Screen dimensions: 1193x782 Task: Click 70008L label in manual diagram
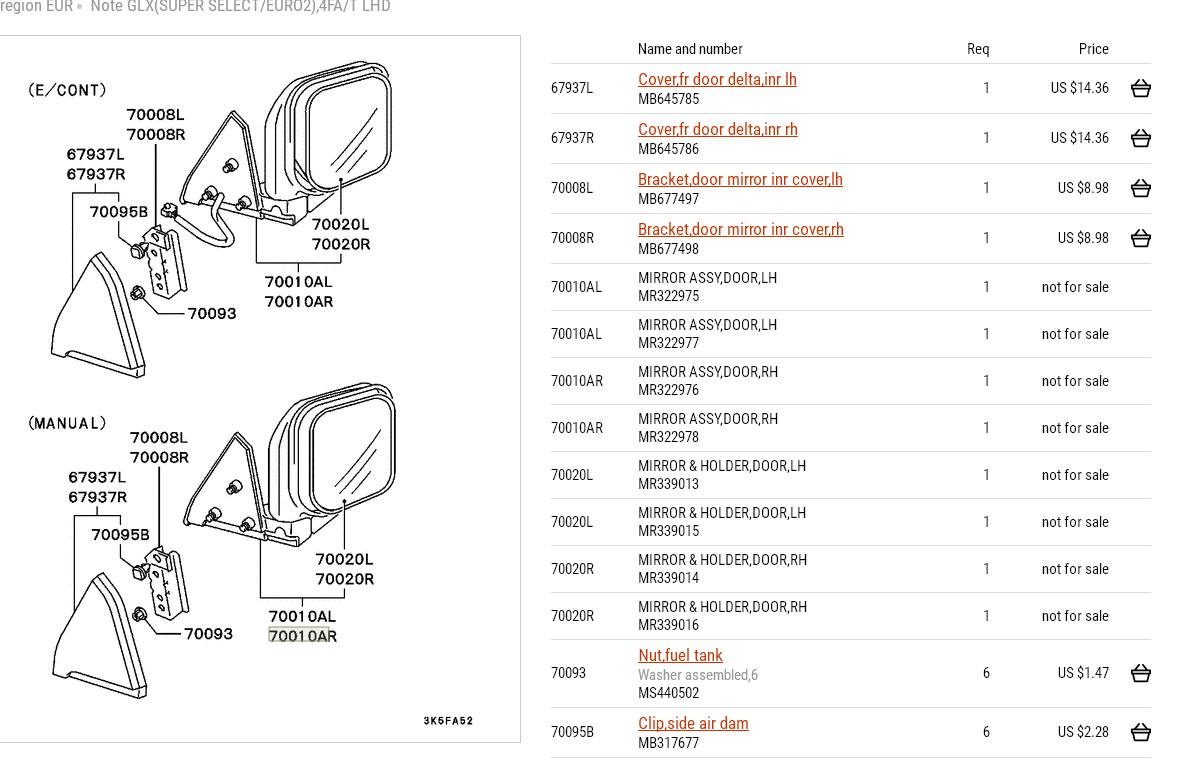click(x=159, y=438)
